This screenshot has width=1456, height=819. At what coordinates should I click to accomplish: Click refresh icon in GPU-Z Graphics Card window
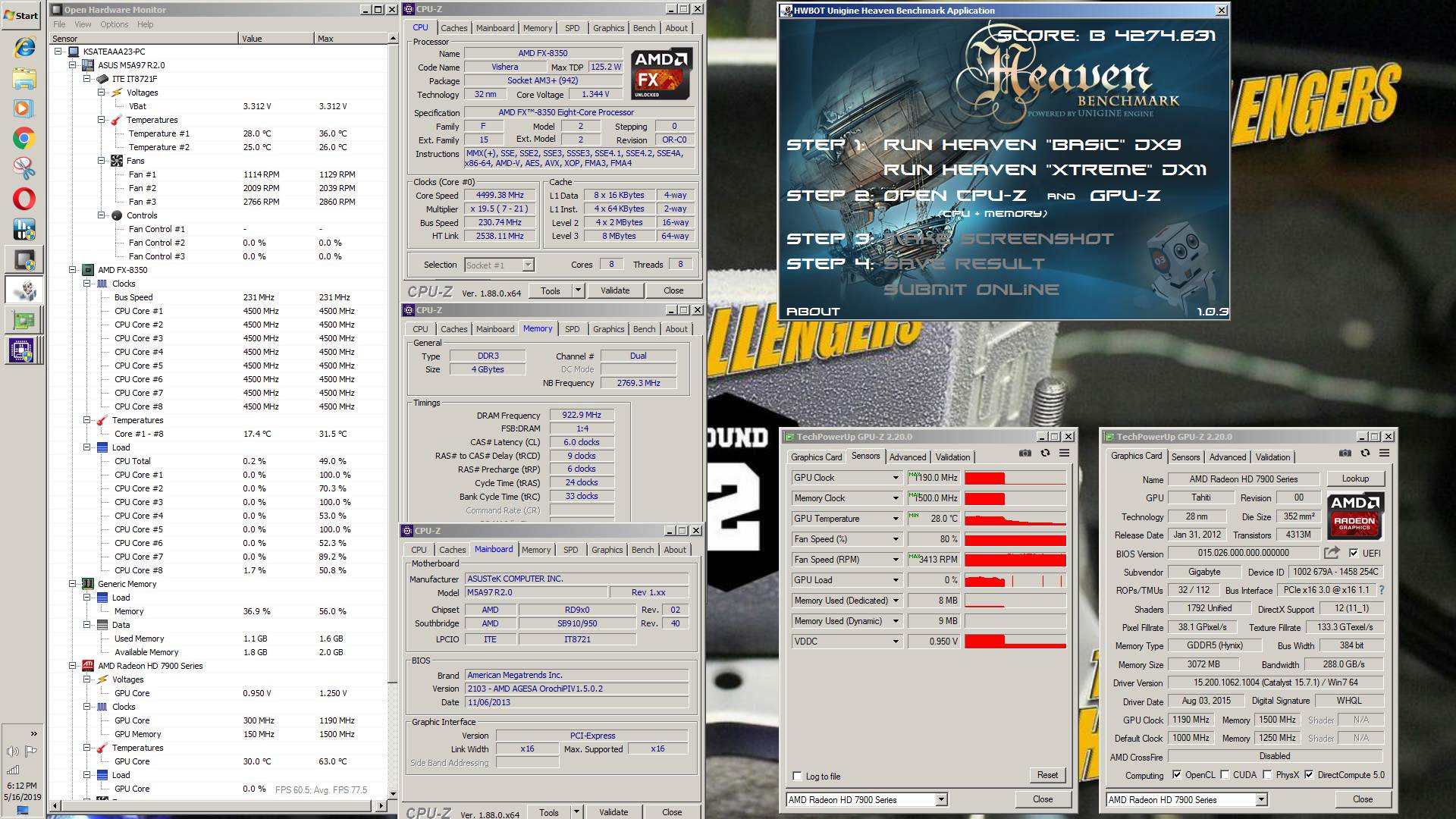(1365, 453)
